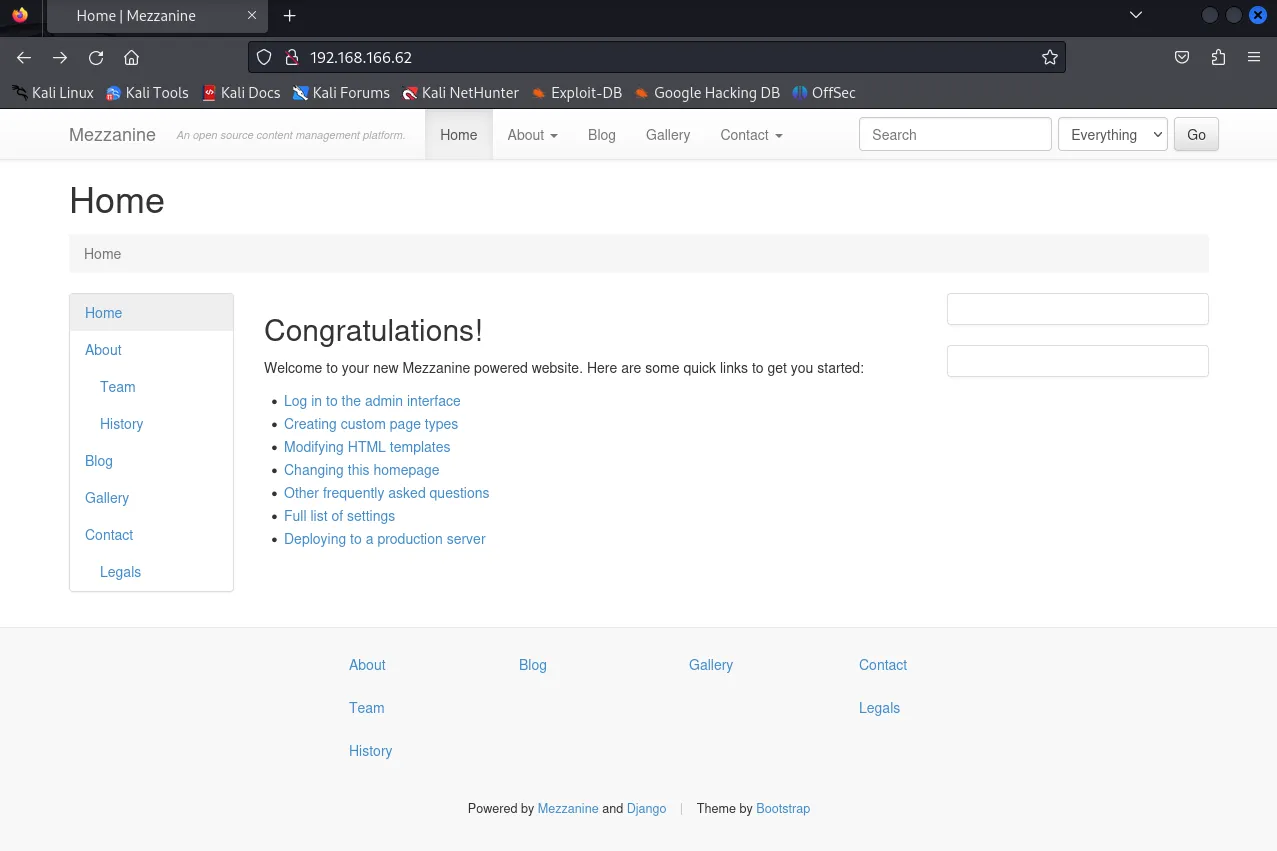Click the shield tracking protection icon
The height and width of the screenshot is (851, 1277).
(264, 58)
